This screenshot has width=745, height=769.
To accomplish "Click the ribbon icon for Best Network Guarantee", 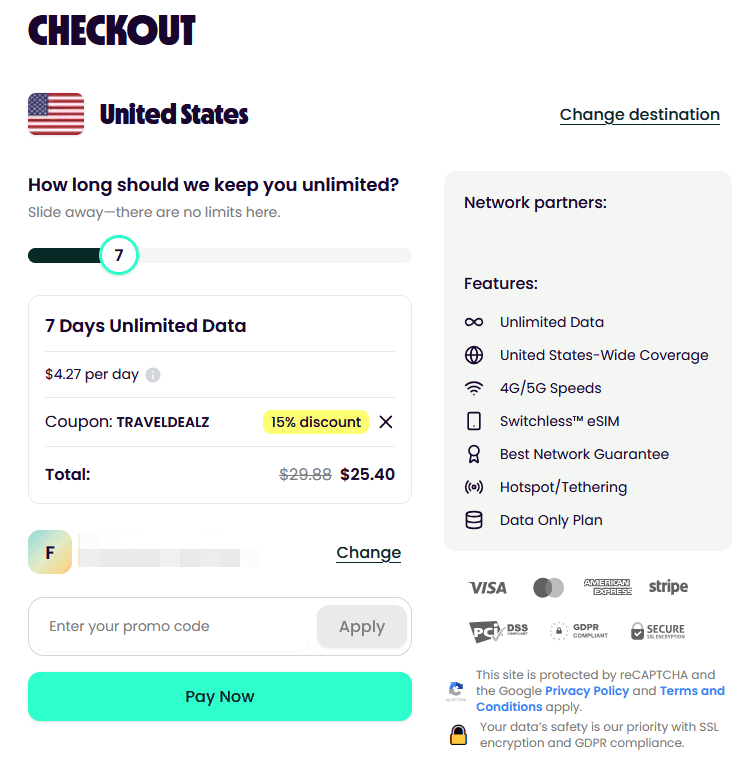I will coord(474,454).
